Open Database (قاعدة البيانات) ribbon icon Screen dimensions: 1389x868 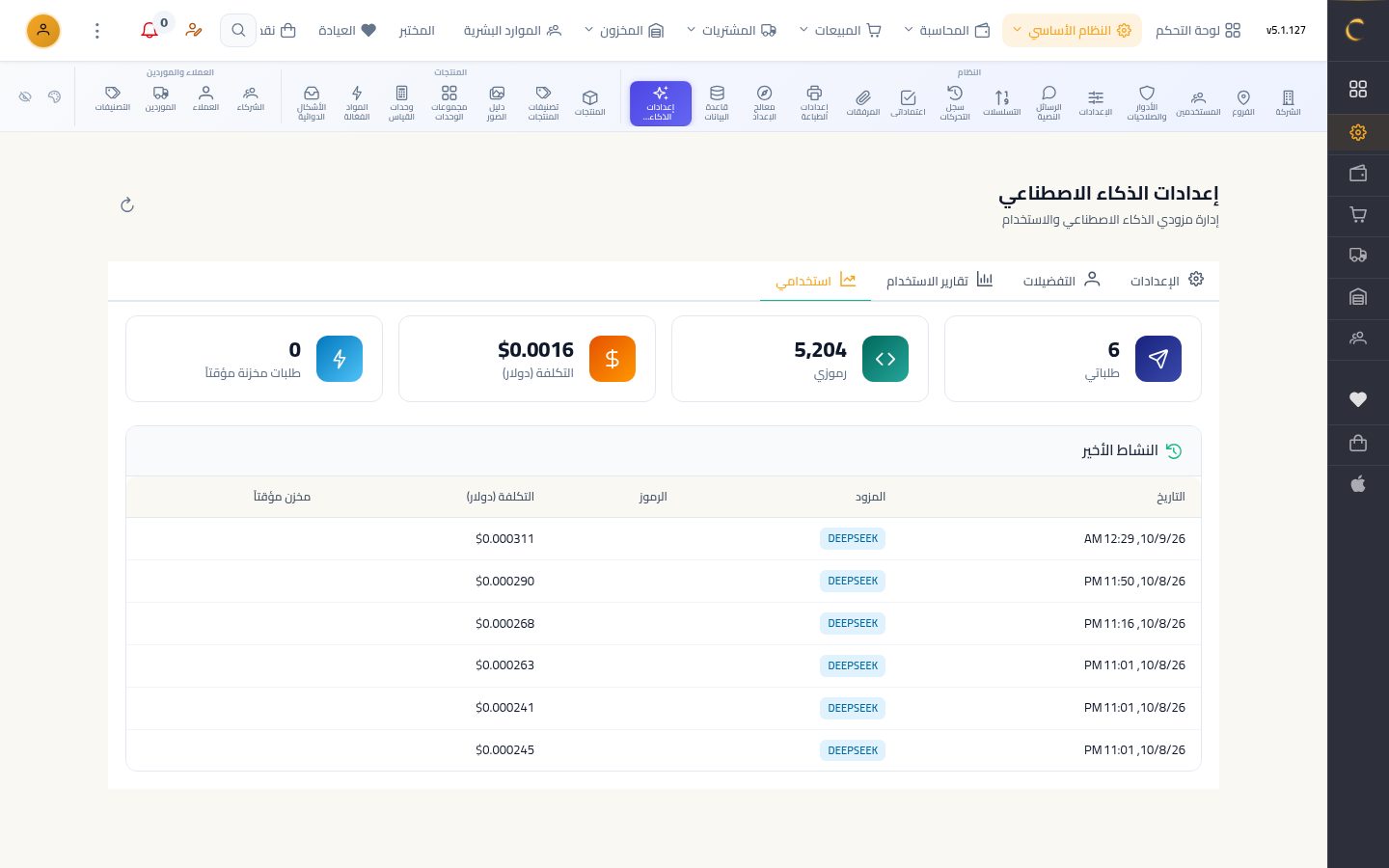pyautogui.click(x=717, y=103)
